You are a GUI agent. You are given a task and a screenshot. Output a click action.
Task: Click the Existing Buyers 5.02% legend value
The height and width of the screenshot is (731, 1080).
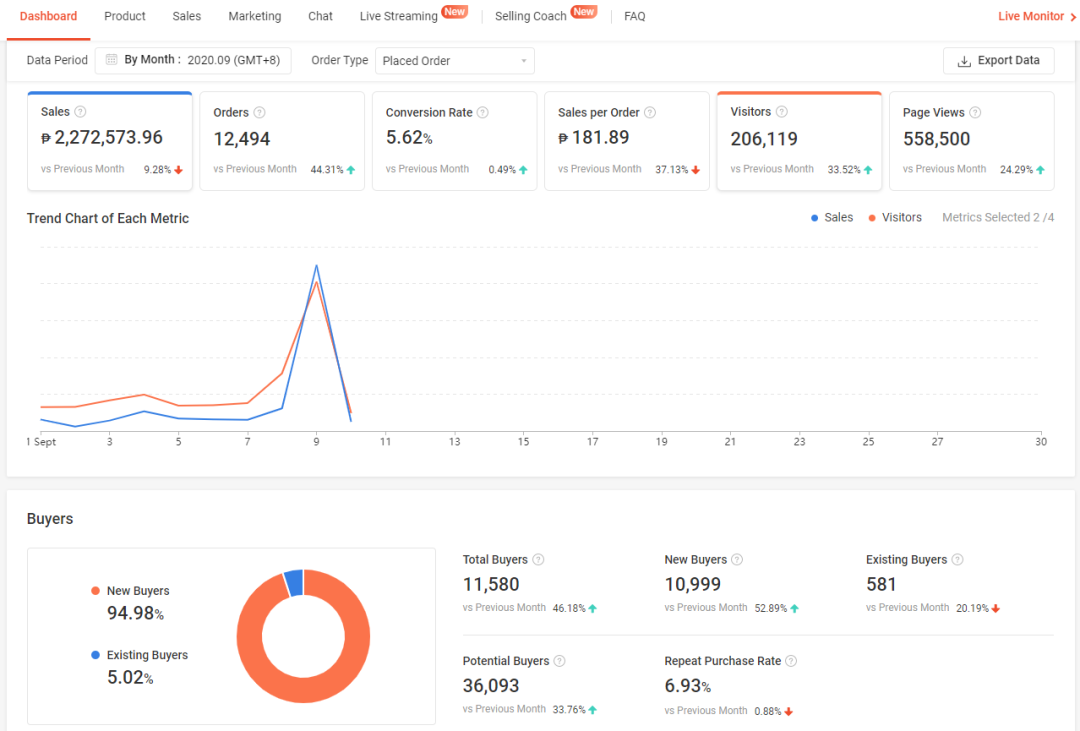(129, 677)
